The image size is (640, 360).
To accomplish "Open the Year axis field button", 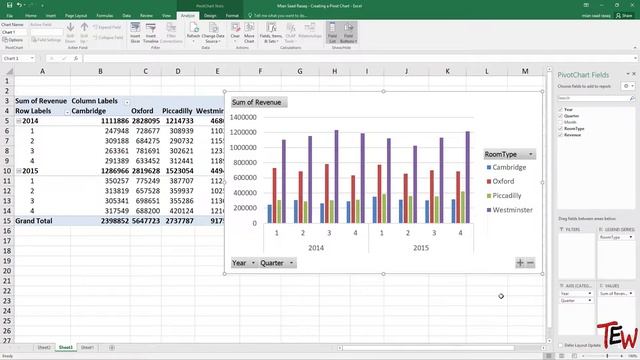I will [243, 263].
